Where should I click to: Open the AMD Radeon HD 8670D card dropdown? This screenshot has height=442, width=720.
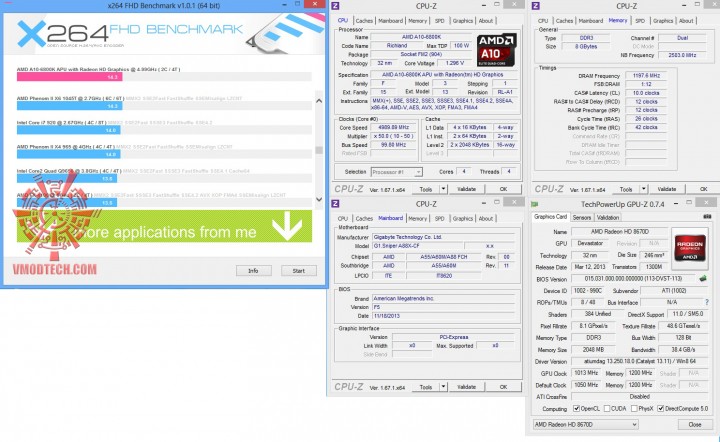[x=585, y=425]
